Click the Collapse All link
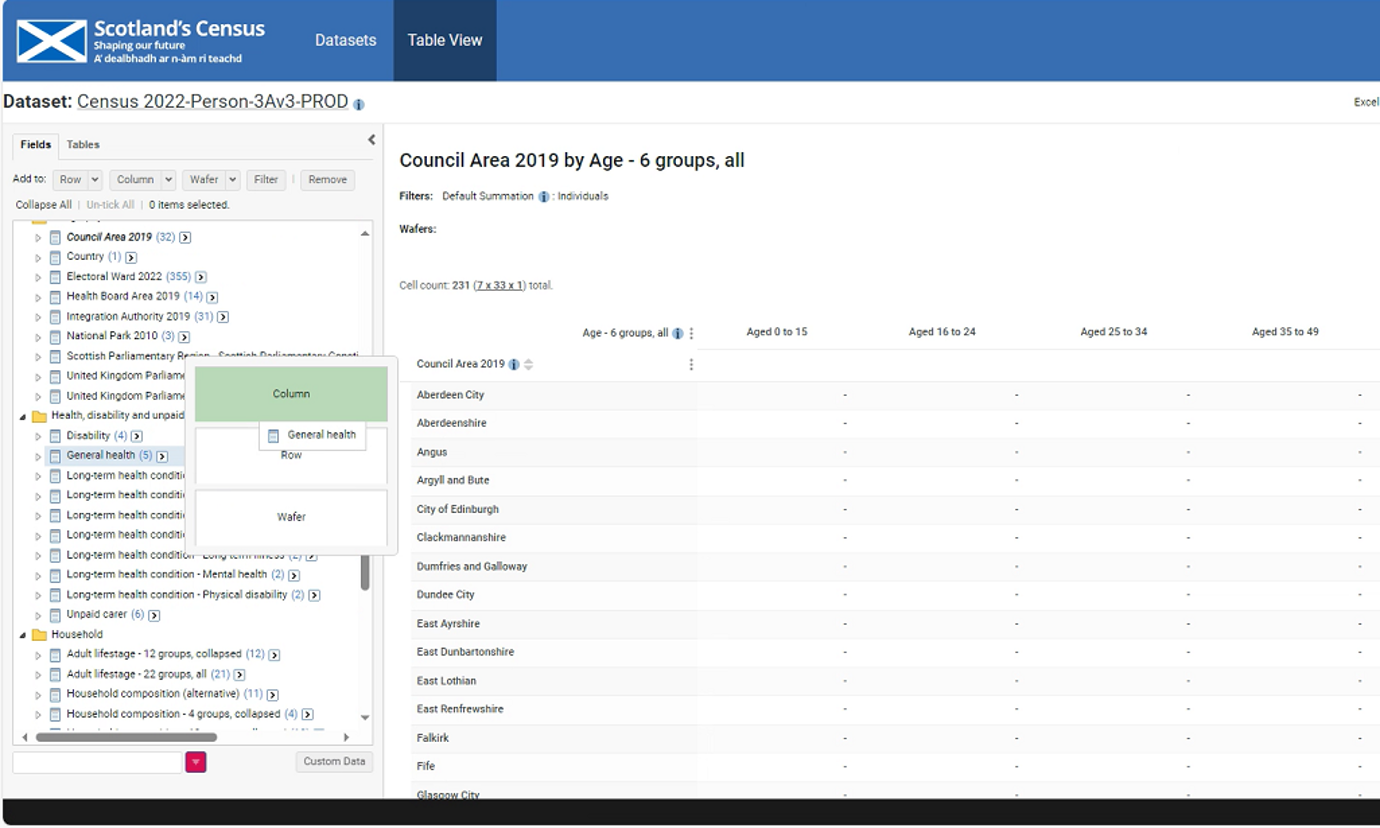The width and height of the screenshot is (1380, 828). 43,205
